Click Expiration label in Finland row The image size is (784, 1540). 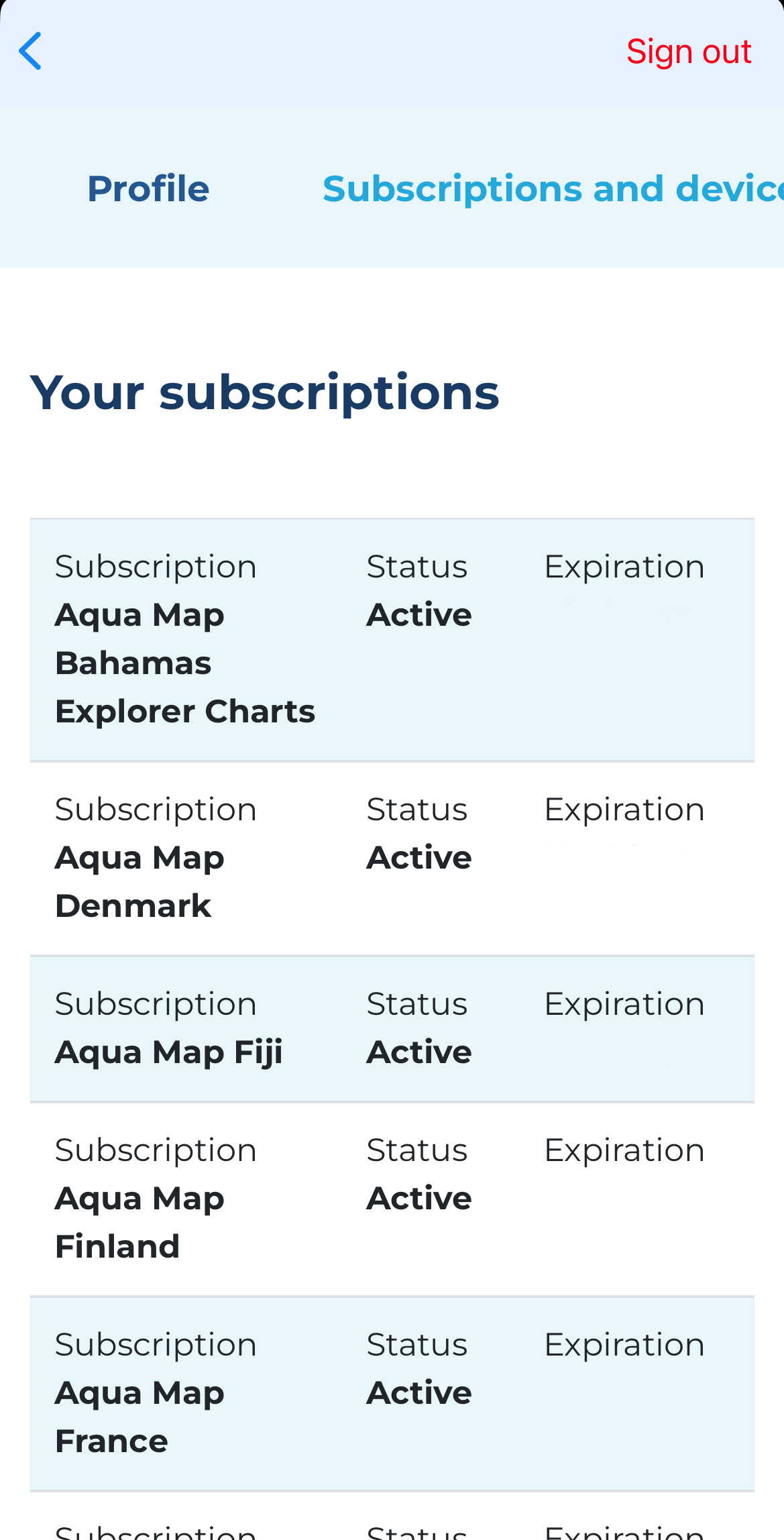point(624,1151)
